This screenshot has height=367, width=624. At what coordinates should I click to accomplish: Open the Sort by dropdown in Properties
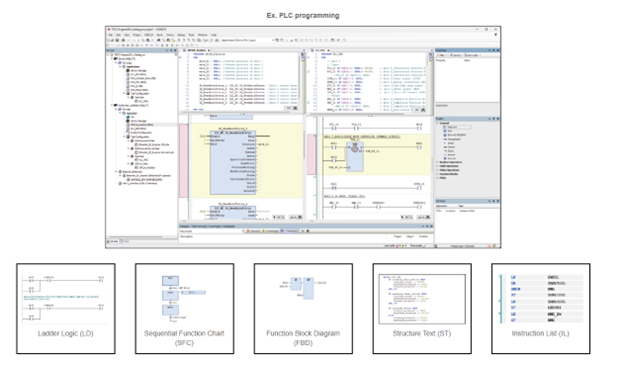tap(456, 55)
